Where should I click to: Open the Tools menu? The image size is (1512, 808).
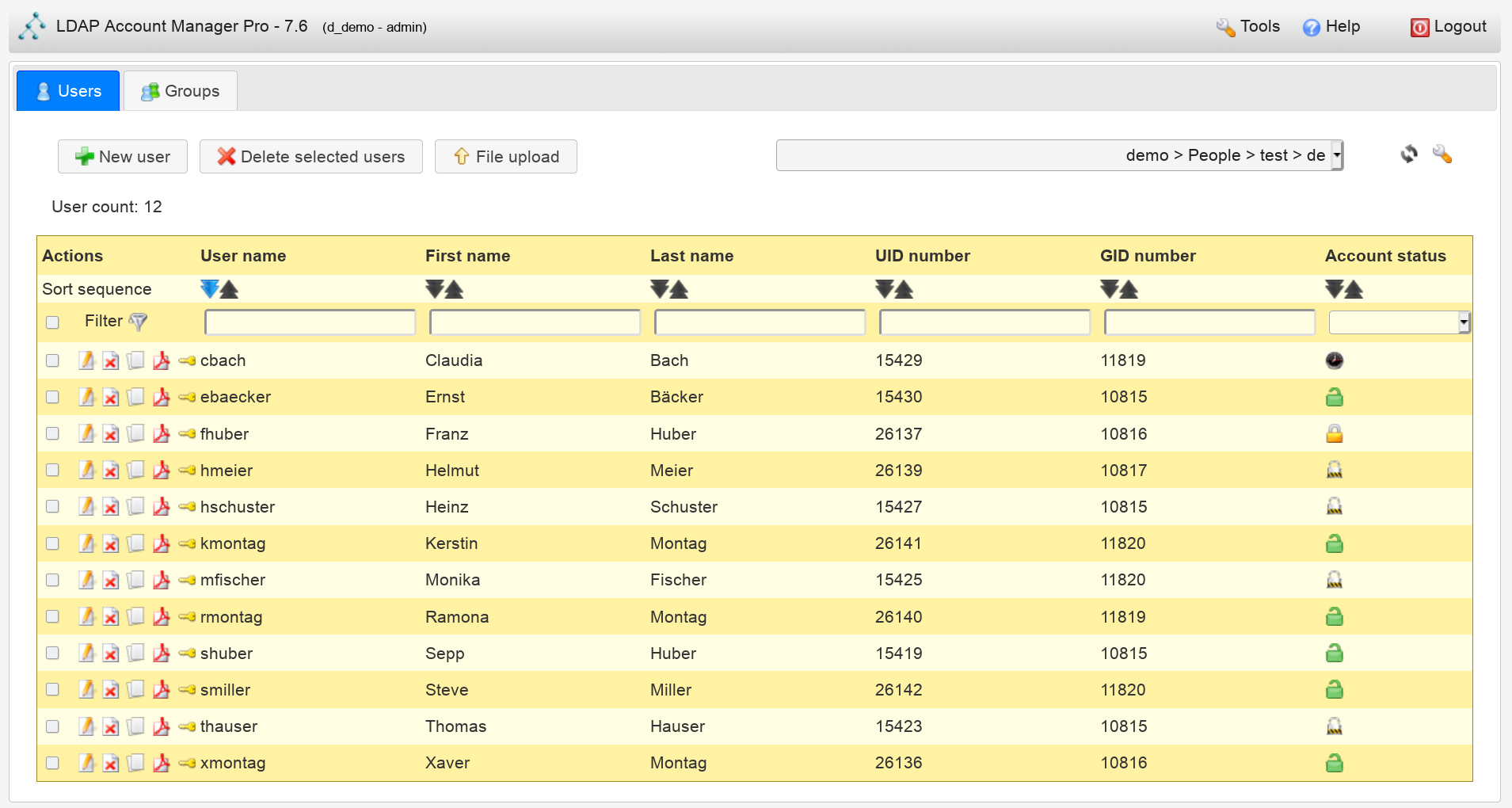tap(1248, 27)
